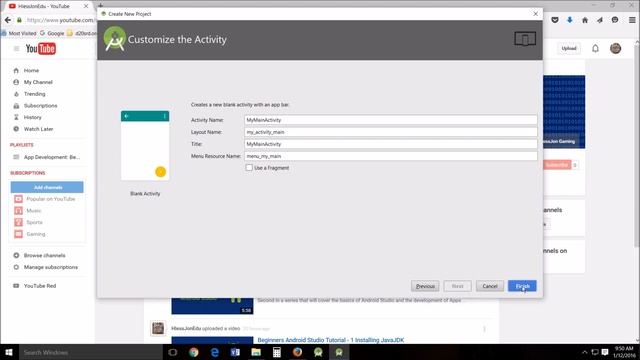
Task: Click the phone and tablet form factor icon
Action: [525, 39]
